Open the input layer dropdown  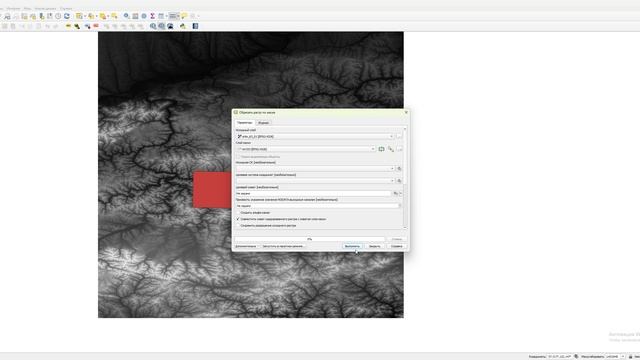tap(315, 136)
